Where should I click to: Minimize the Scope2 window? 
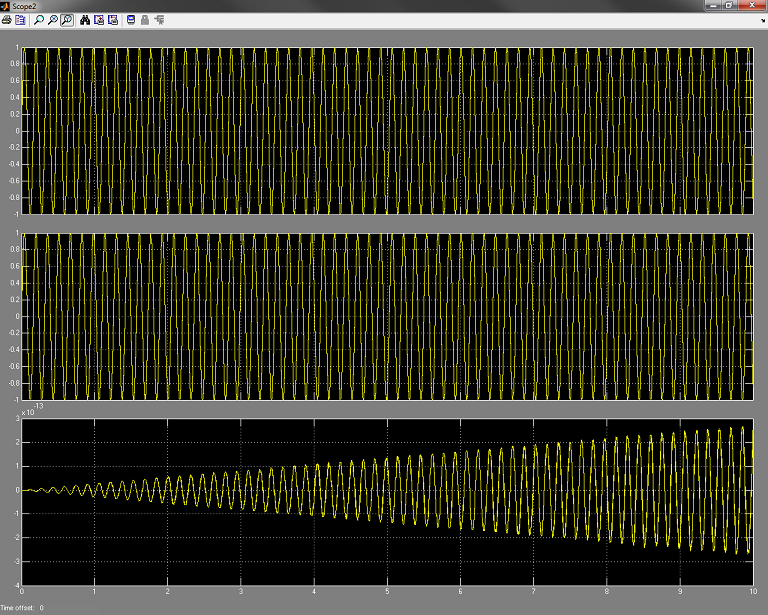click(x=715, y=6)
